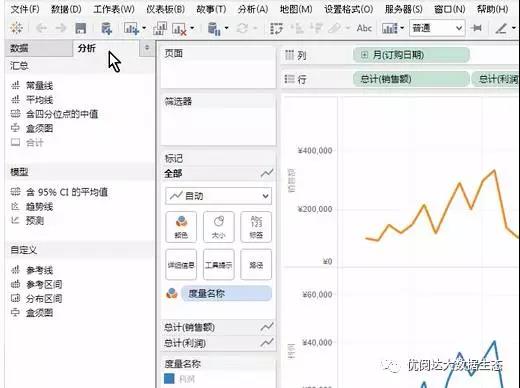This screenshot has width=520, height=388.
Task: Open the clear sheet dropdown arrow
Action: coord(192,28)
